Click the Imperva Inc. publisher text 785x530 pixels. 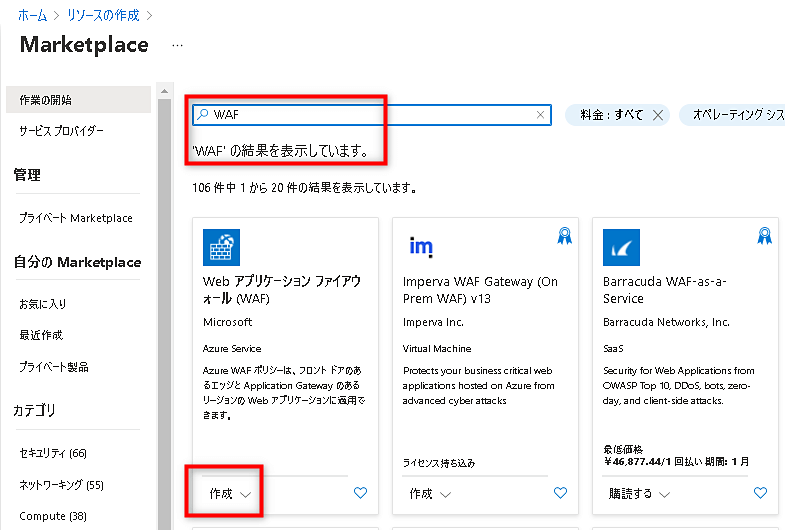[433, 322]
